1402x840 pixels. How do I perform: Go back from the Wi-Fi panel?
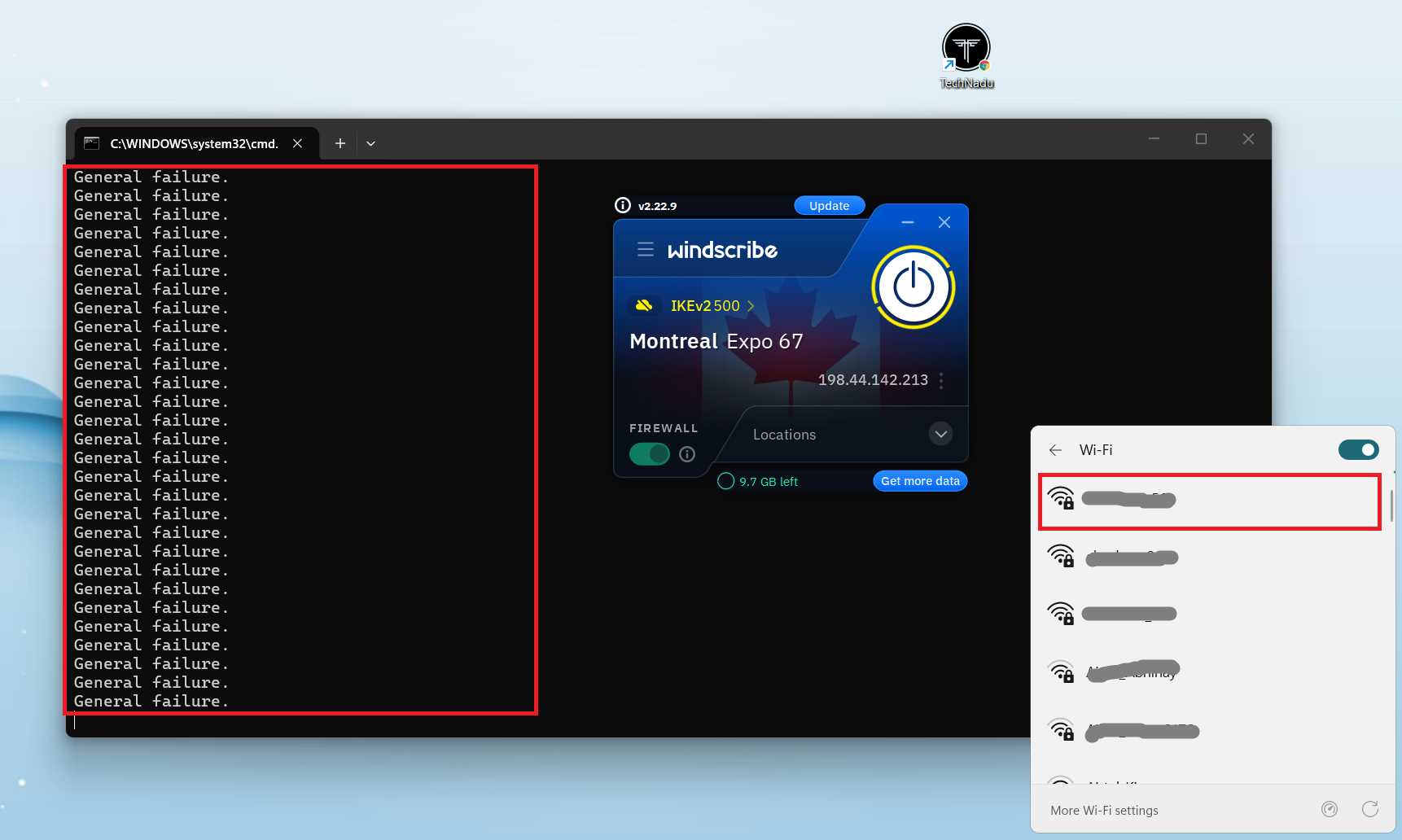tap(1055, 450)
